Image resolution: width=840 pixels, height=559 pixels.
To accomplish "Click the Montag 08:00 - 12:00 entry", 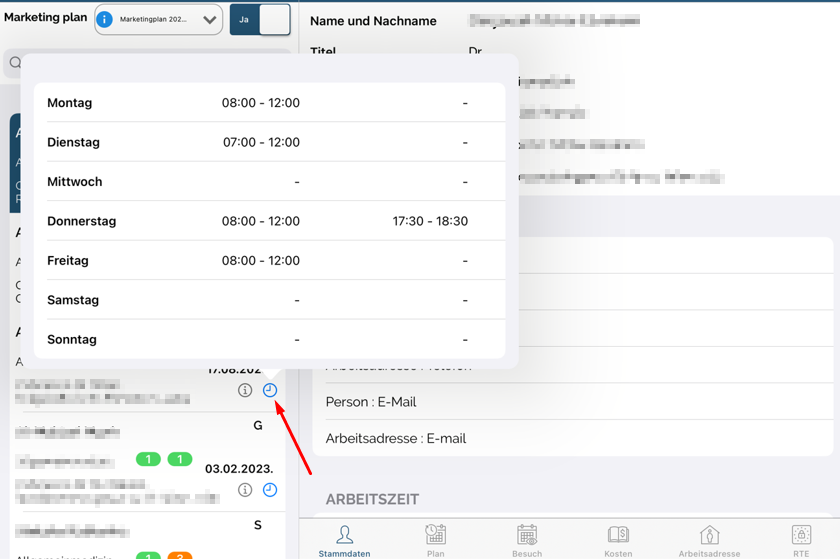I will 261,103.
